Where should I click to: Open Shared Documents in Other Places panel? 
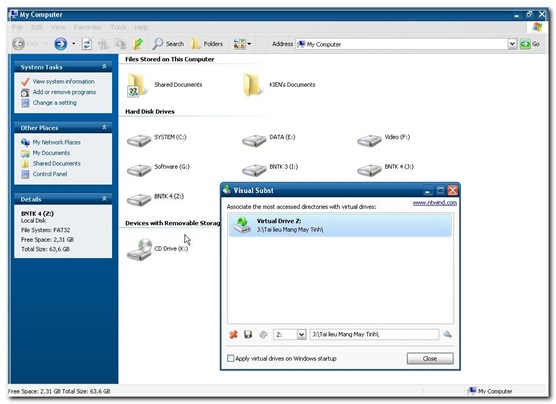(x=56, y=164)
